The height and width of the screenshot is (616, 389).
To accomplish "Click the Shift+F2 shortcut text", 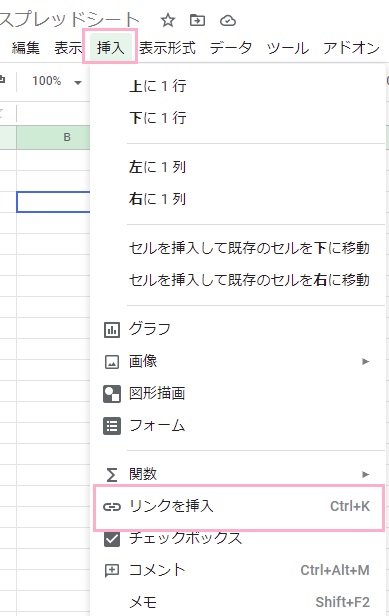I will coord(342,602).
